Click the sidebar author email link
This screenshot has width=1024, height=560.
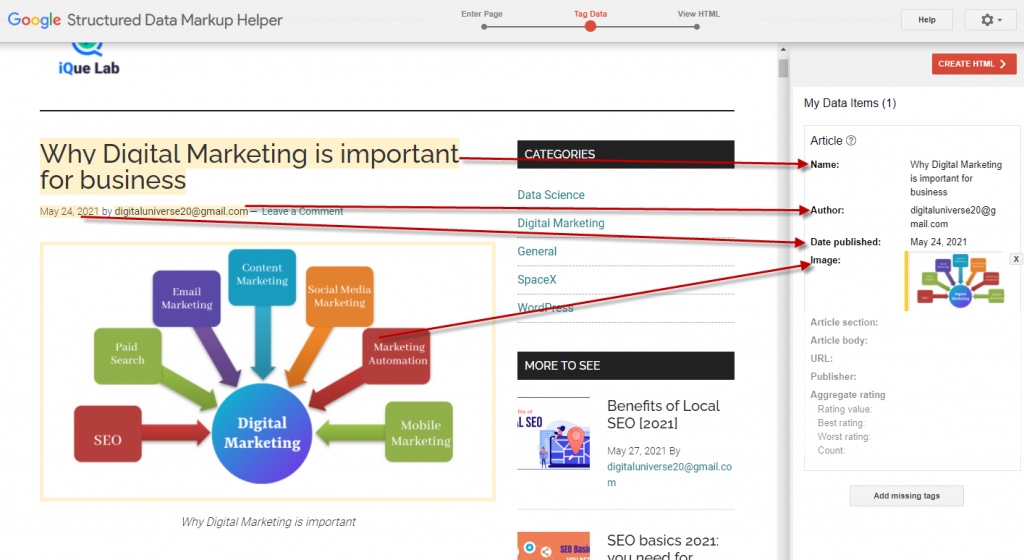click(x=669, y=474)
